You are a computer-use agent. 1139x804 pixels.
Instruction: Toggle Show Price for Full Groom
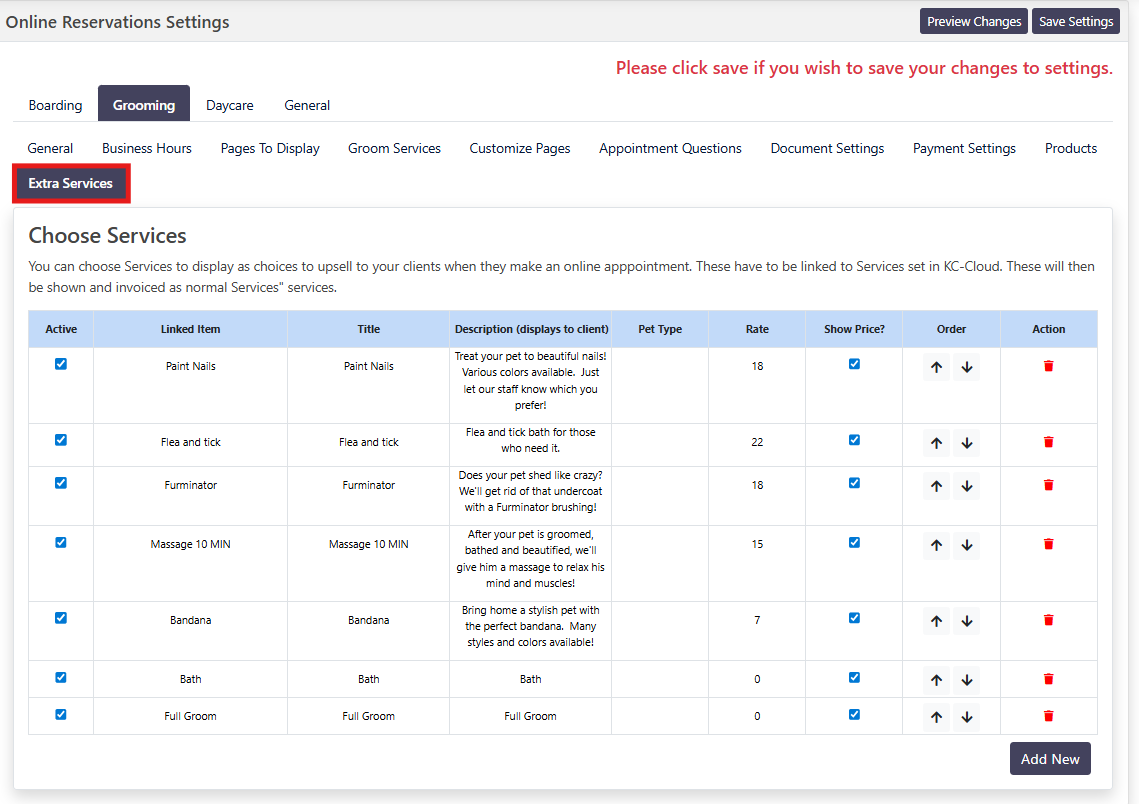click(x=854, y=714)
